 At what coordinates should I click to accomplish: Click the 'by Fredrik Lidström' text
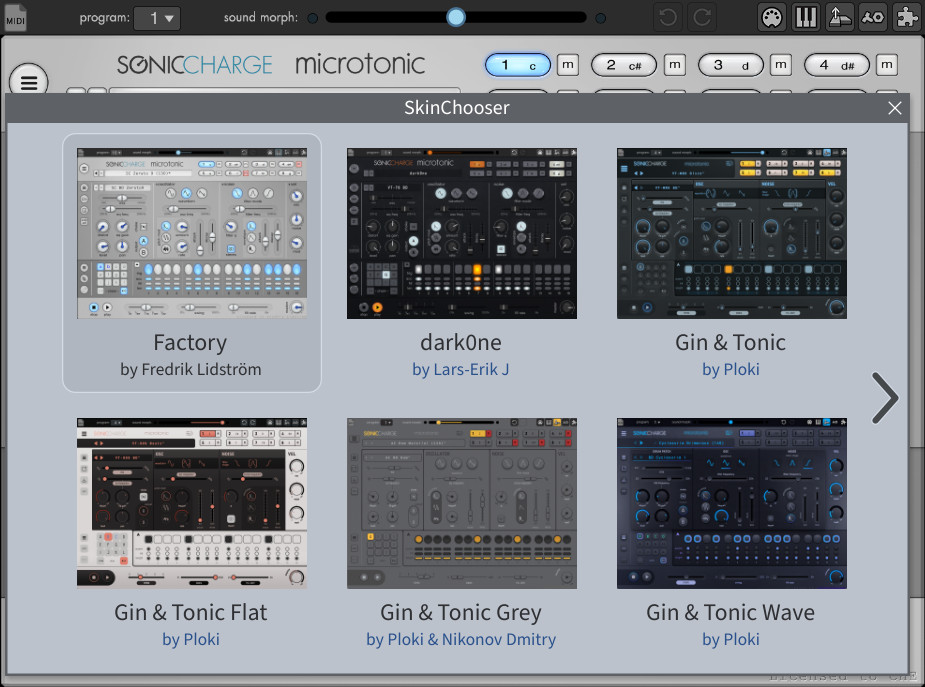(x=191, y=370)
